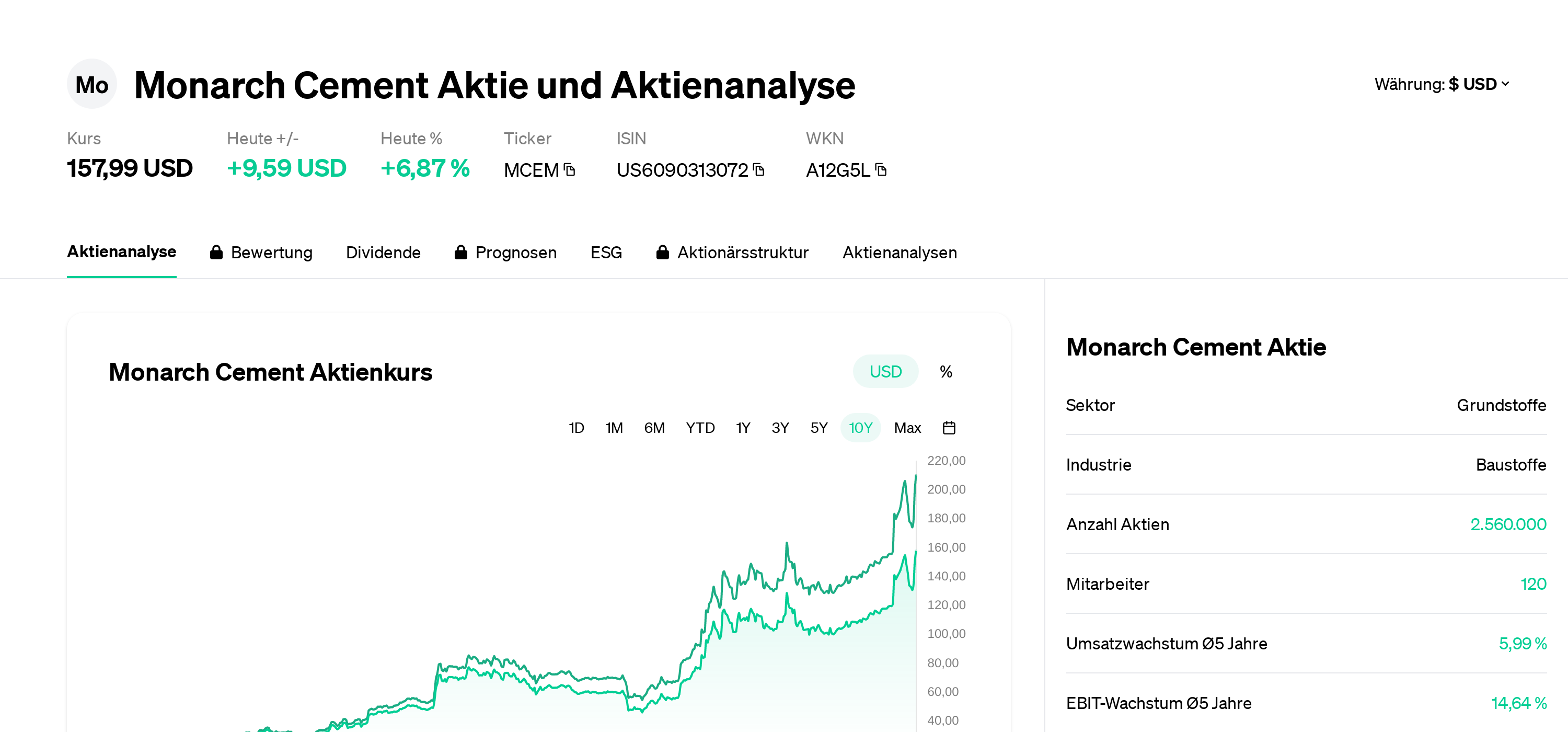Copy the MCEM ticker symbol
The height and width of the screenshot is (732, 1568).
pos(569,170)
